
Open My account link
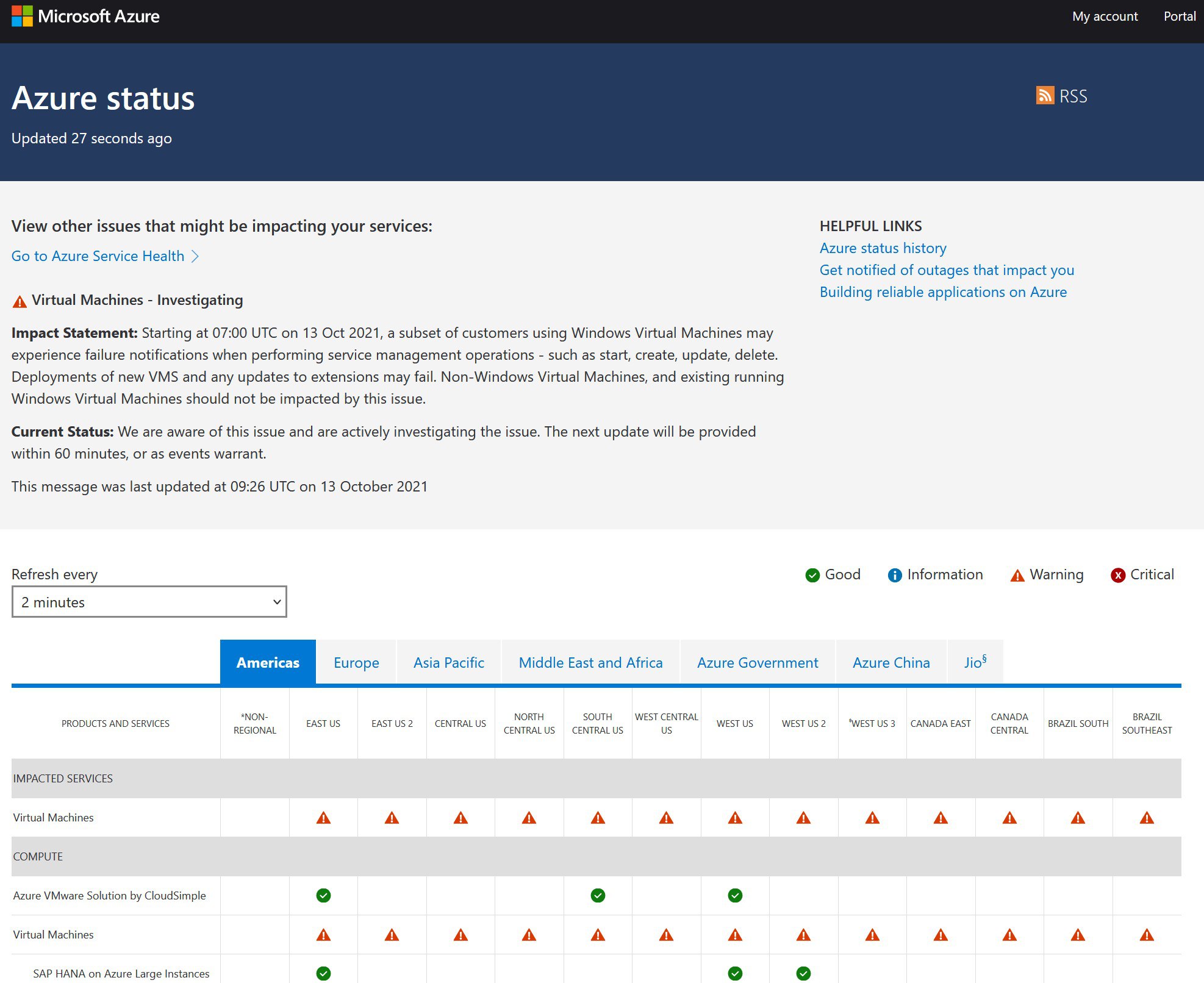[1105, 16]
